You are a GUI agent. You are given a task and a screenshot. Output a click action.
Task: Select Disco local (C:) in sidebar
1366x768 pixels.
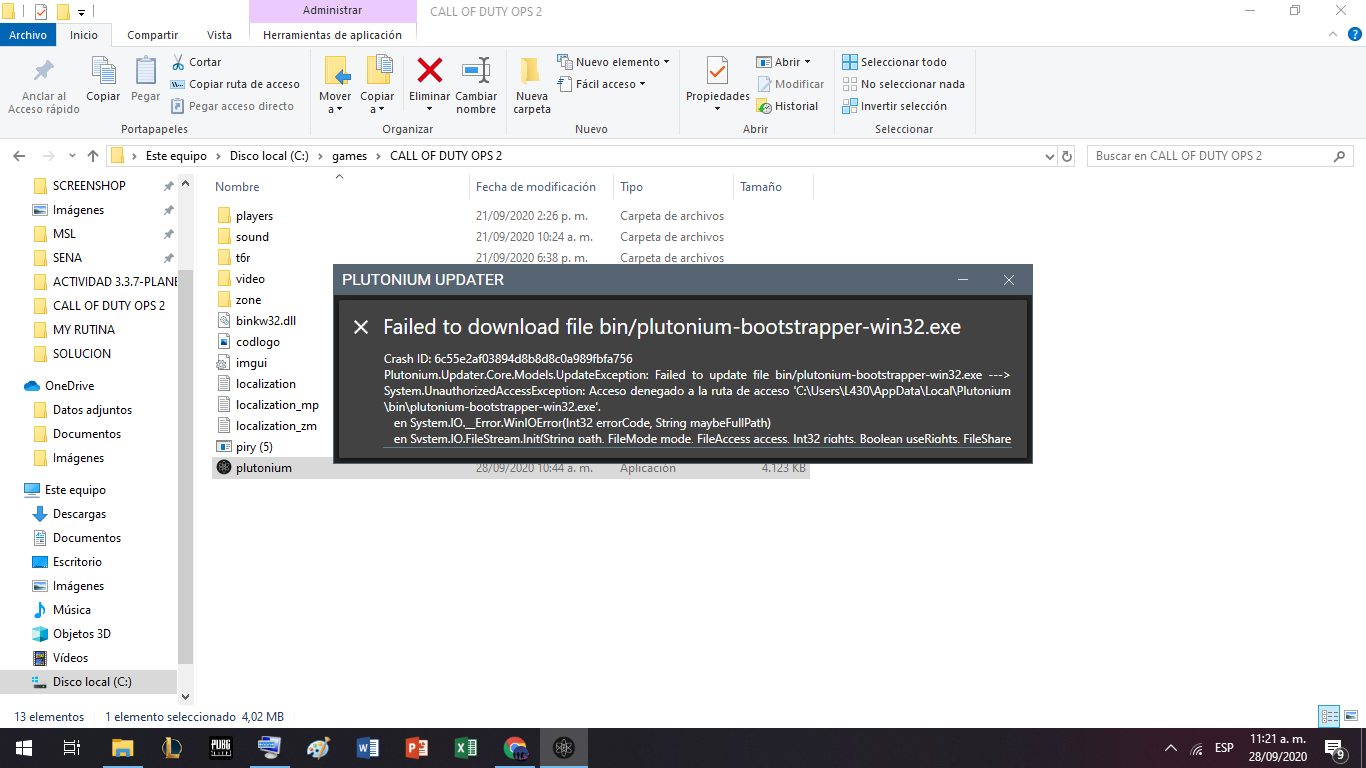pyautogui.click(x=92, y=682)
